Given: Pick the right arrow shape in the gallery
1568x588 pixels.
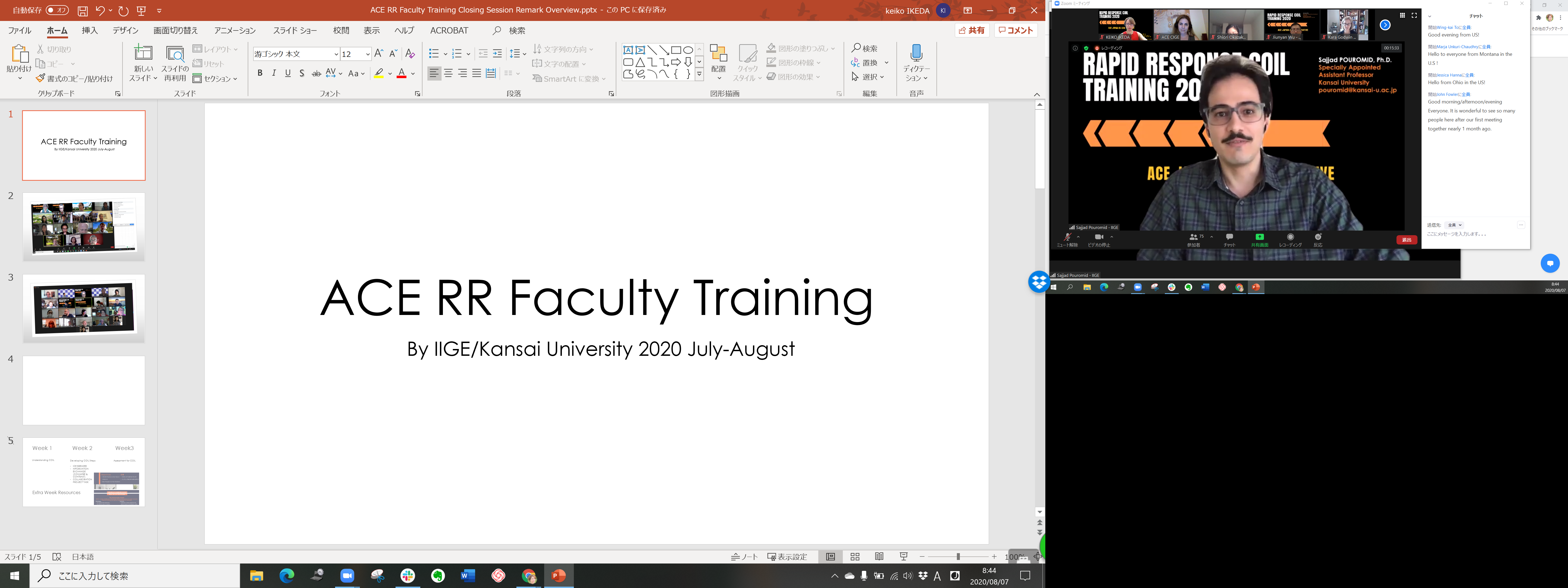Looking at the screenshot, I should tap(676, 62).
